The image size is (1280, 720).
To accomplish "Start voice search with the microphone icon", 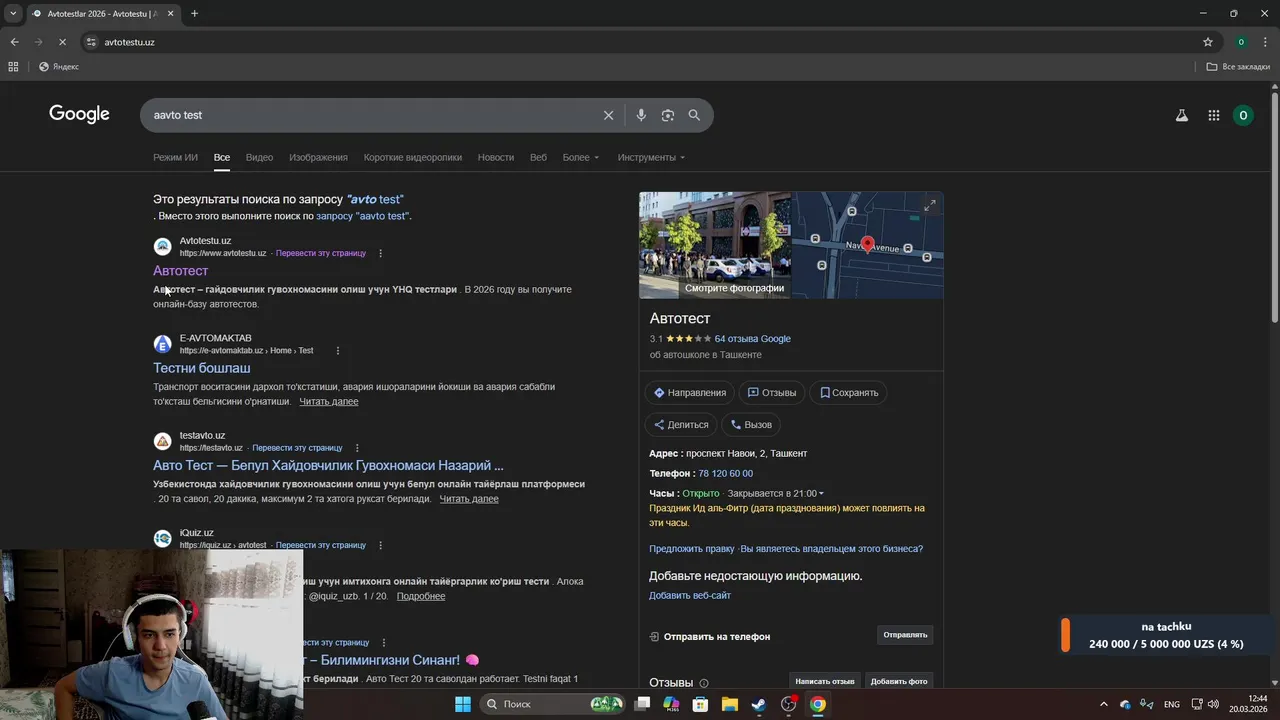I will [641, 115].
